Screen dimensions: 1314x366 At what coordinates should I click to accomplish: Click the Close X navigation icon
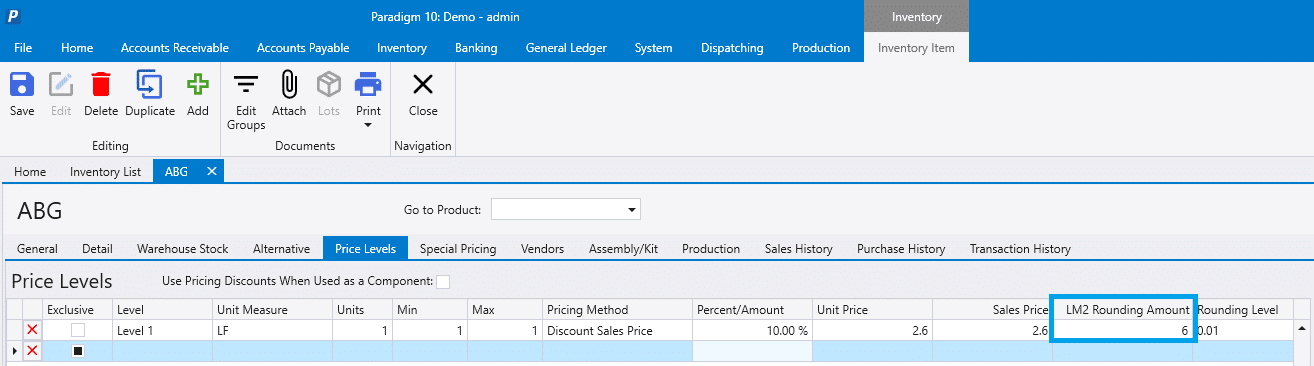[423, 84]
